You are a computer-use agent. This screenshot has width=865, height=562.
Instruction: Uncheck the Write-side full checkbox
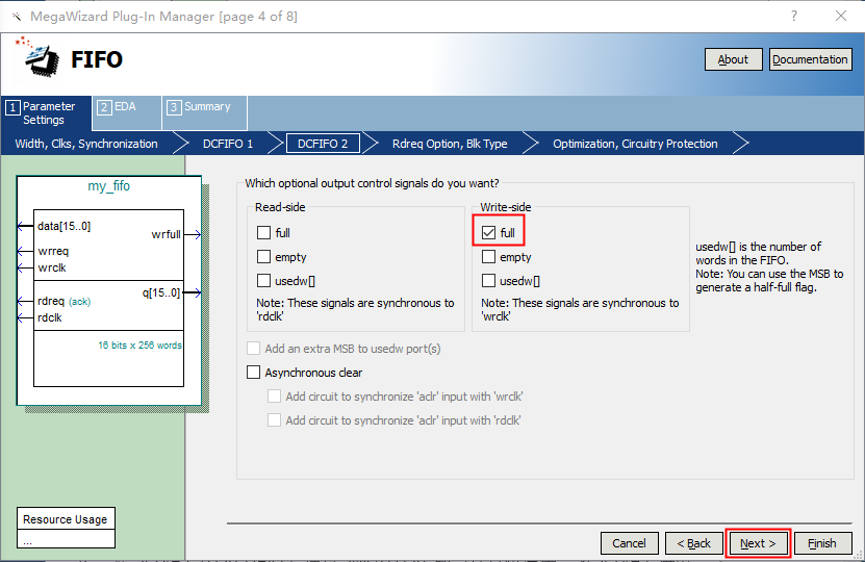[x=488, y=233]
